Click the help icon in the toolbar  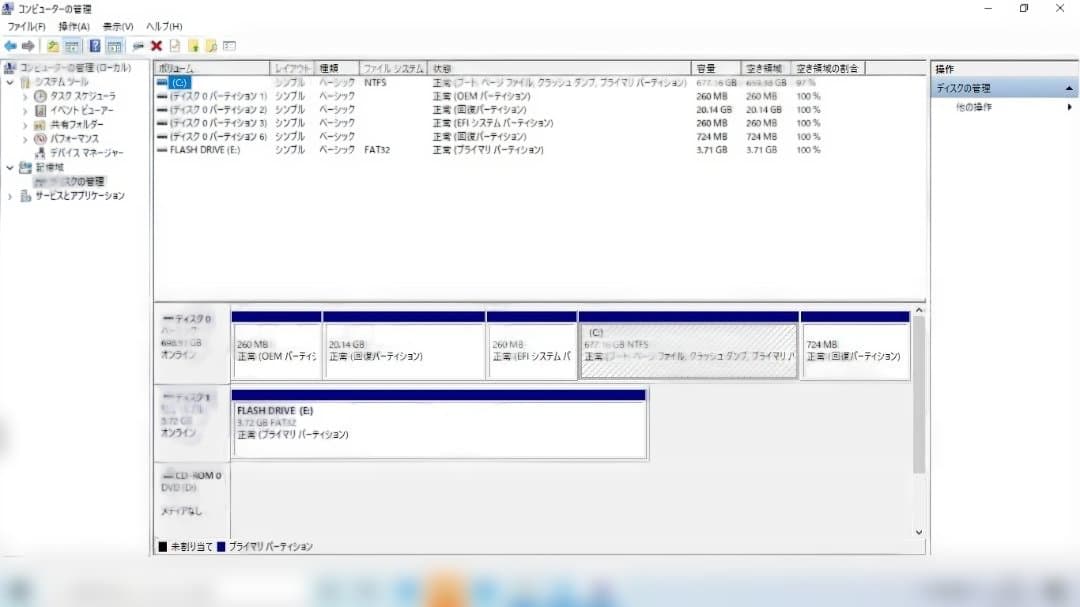(94, 45)
